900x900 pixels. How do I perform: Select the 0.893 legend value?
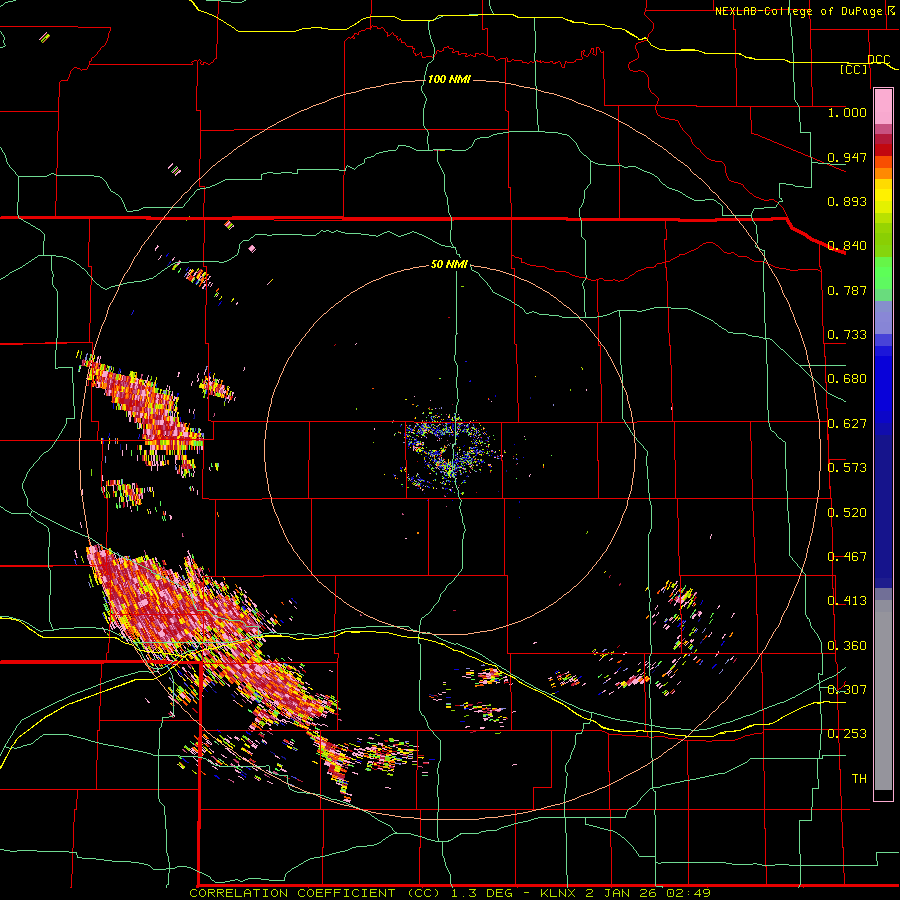click(x=847, y=201)
